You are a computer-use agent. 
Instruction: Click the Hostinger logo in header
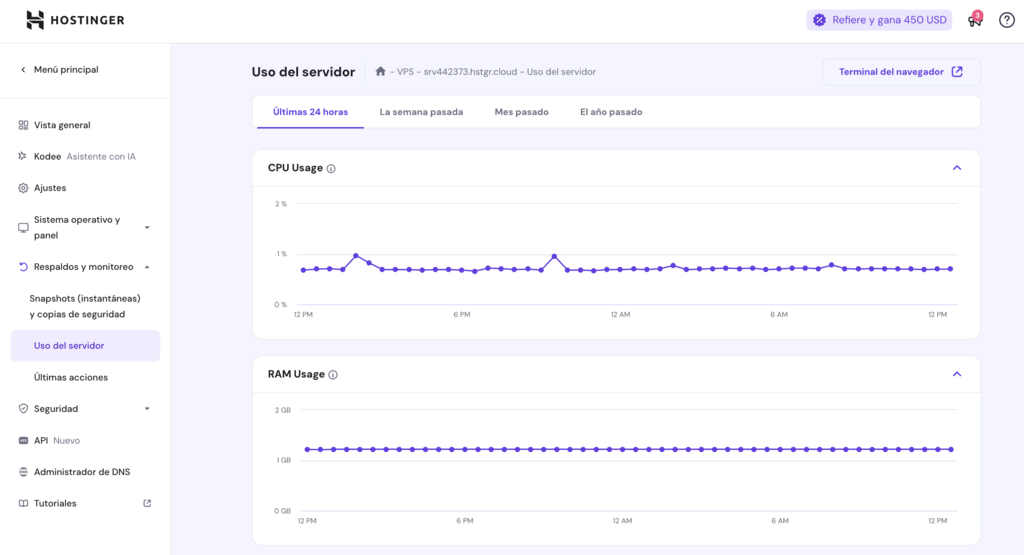pos(75,20)
